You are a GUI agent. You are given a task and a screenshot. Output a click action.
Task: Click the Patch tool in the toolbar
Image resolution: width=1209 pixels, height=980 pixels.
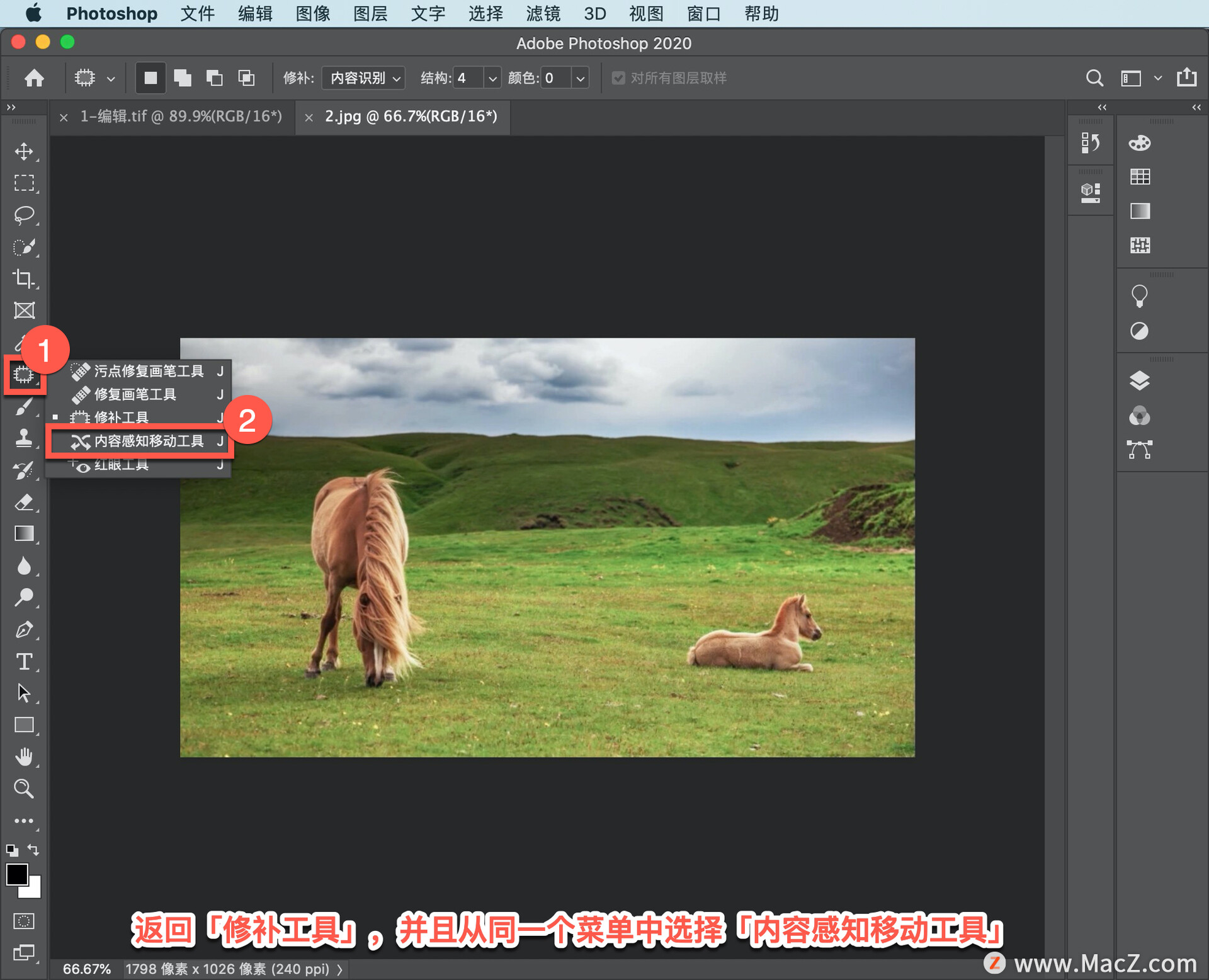pos(24,375)
